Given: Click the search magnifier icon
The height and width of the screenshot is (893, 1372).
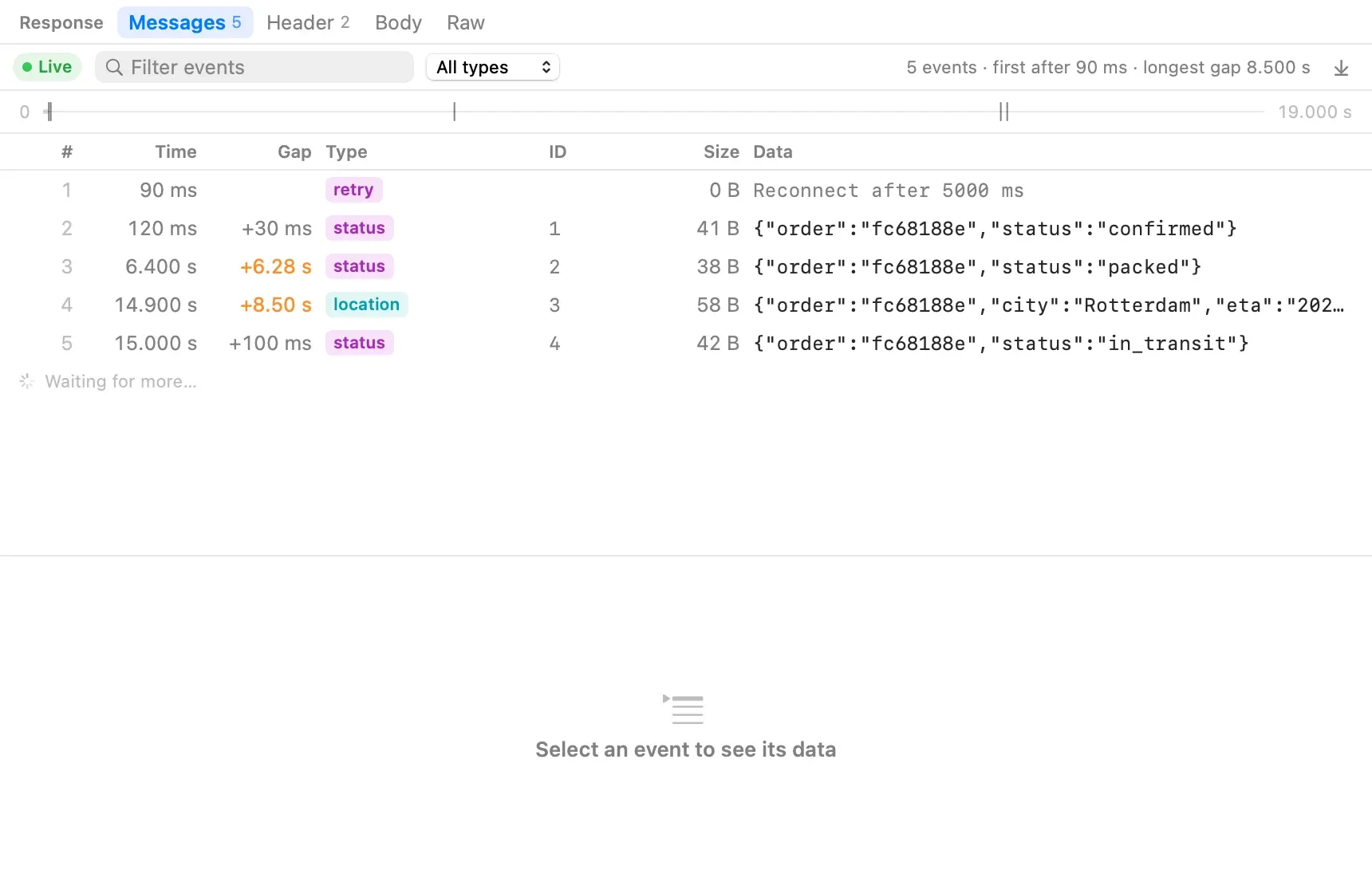Looking at the screenshot, I should coord(114,68).
